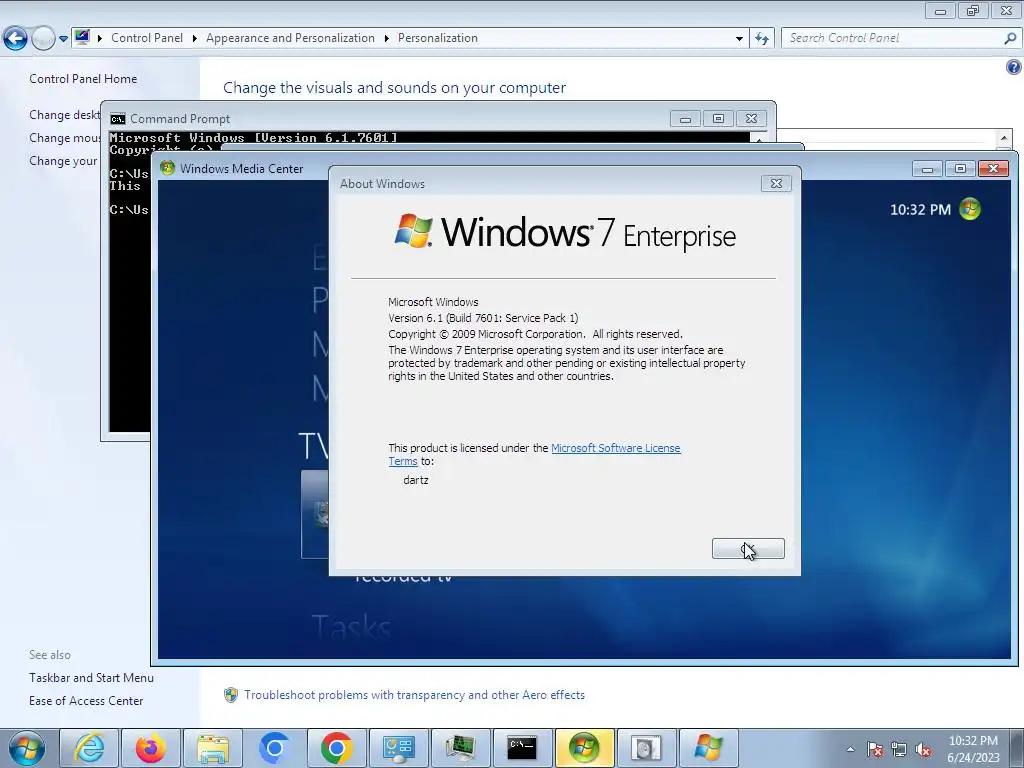Open Windows Explorer from the taskbar
Screen dimensions: 1024x768
click(213, 748)
